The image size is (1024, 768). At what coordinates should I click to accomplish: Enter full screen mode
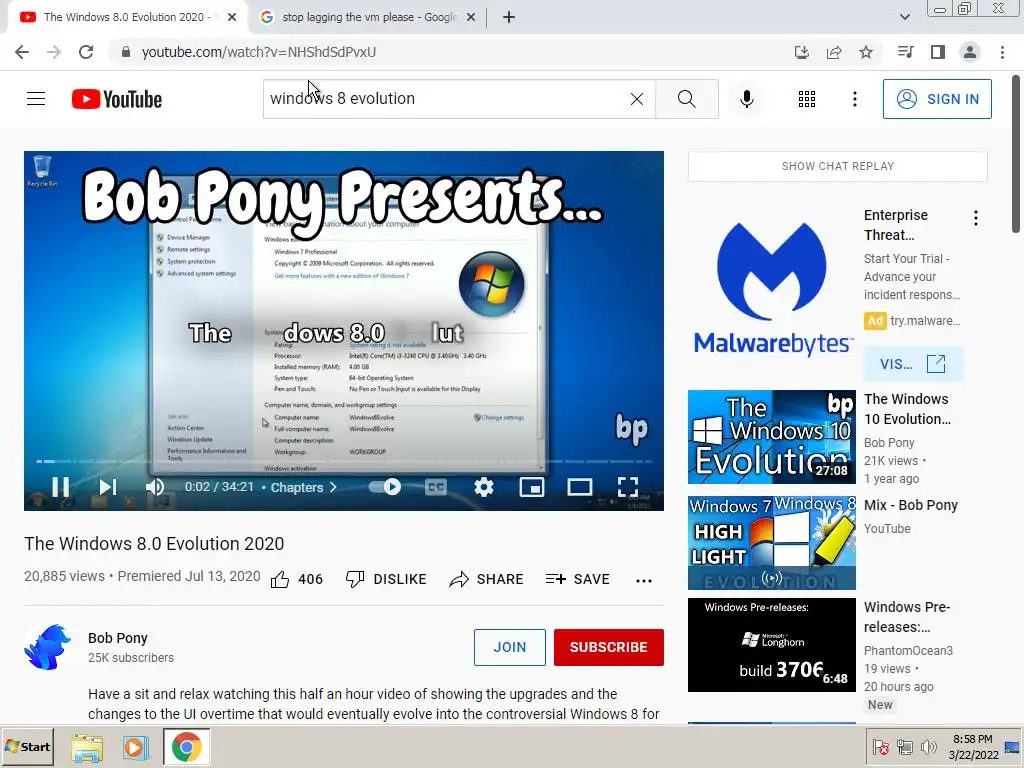pos(628,487)
